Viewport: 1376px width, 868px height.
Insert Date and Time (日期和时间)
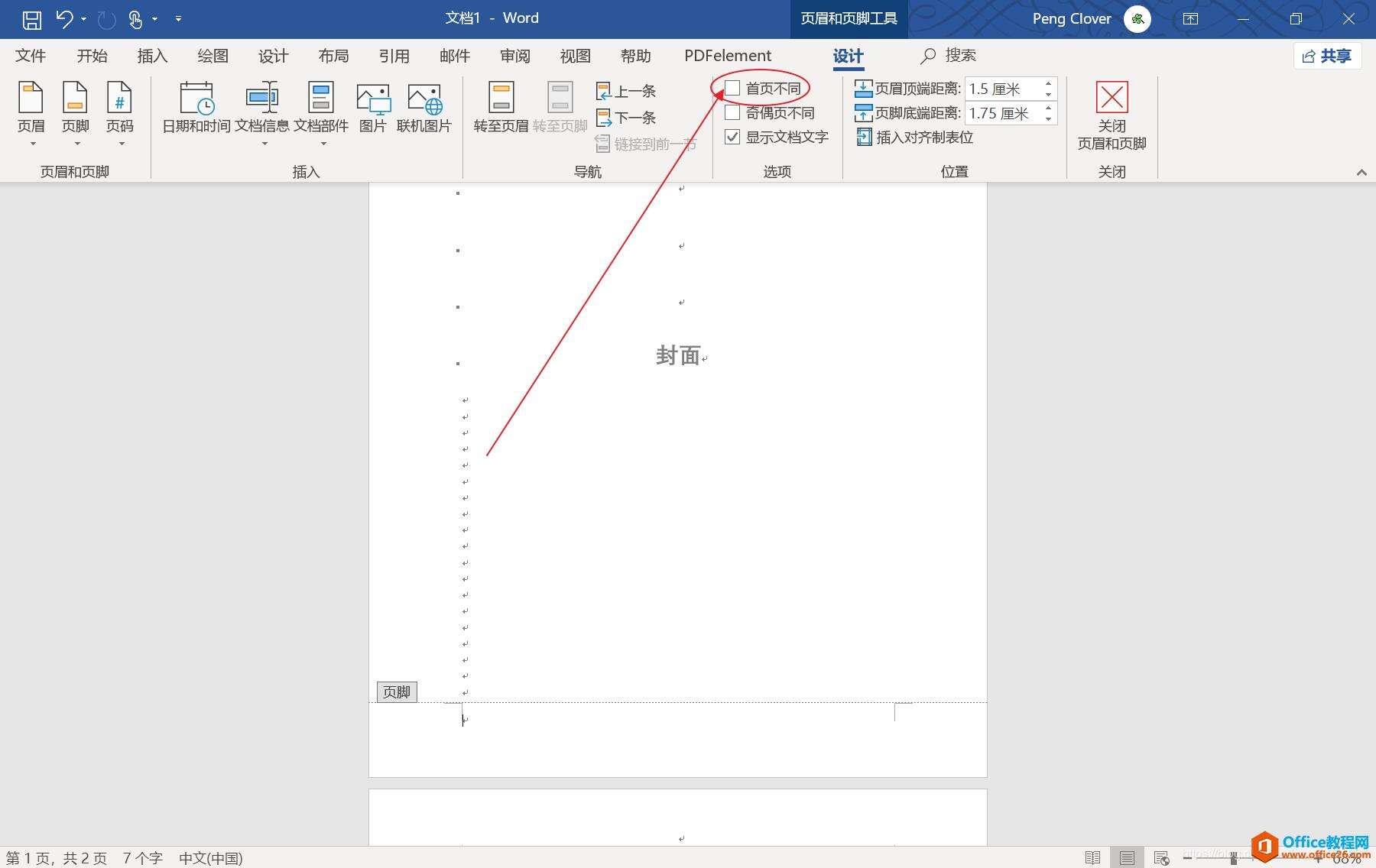tap(196, 108)
